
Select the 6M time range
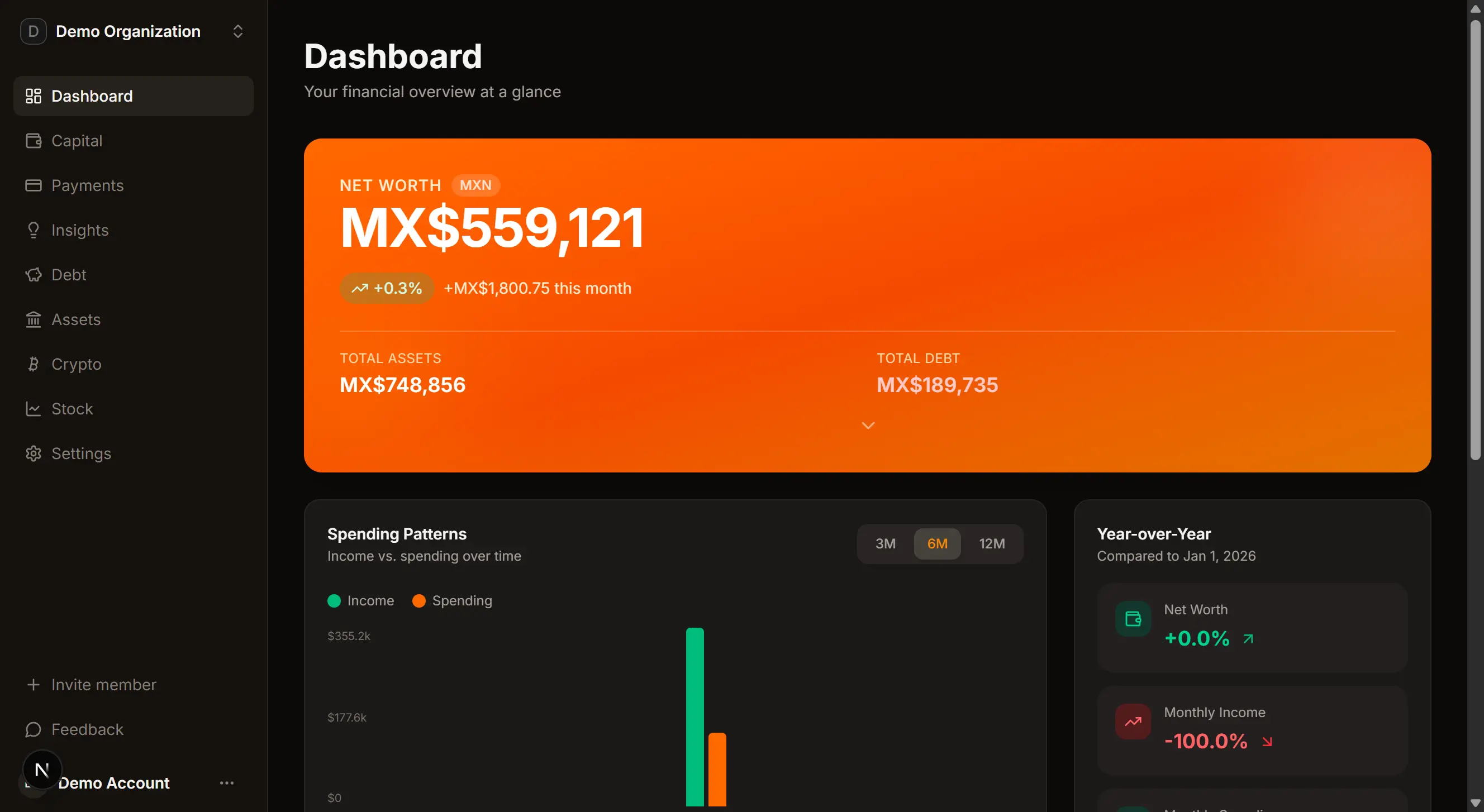click(x=936, y=543)
